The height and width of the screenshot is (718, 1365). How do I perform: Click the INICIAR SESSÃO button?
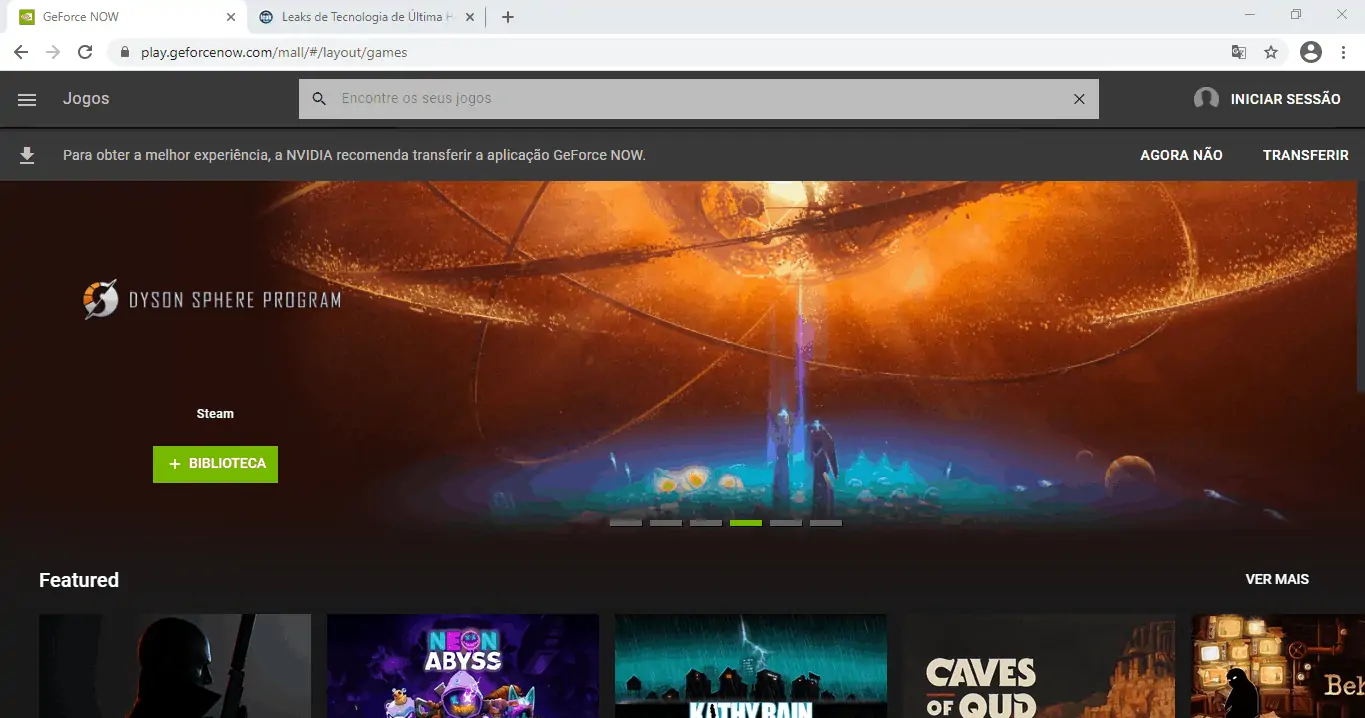tap(1285, 99)
